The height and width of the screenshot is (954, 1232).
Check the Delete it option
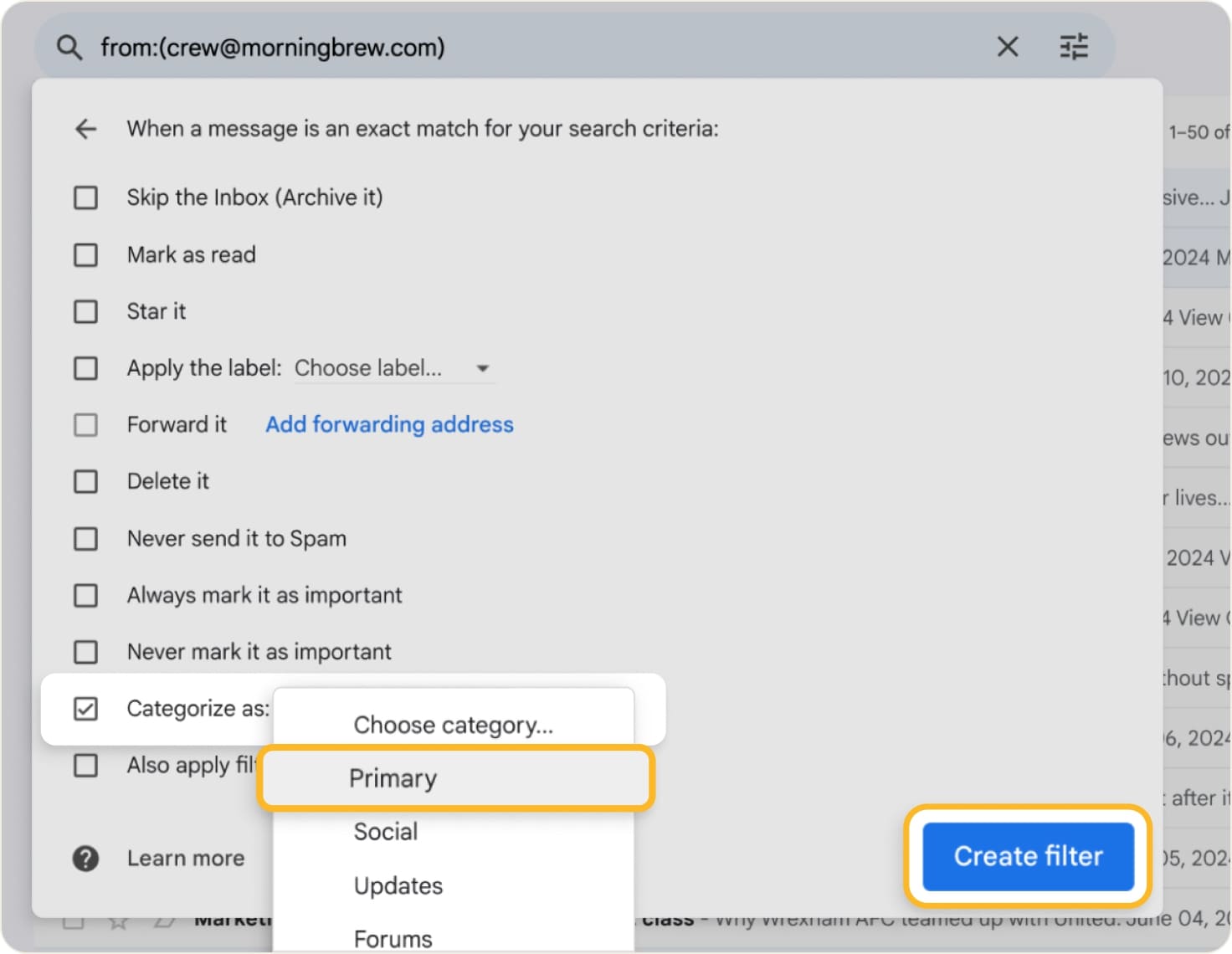[86, 481]
